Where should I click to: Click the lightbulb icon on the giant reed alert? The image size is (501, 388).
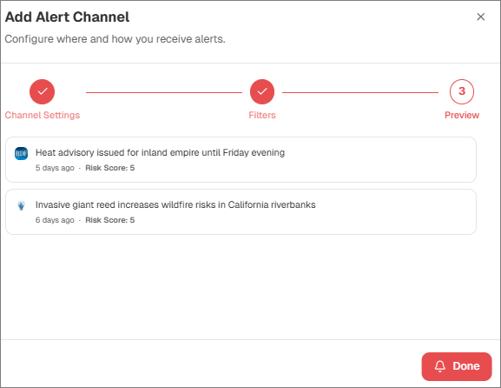(x=21, y=206)
